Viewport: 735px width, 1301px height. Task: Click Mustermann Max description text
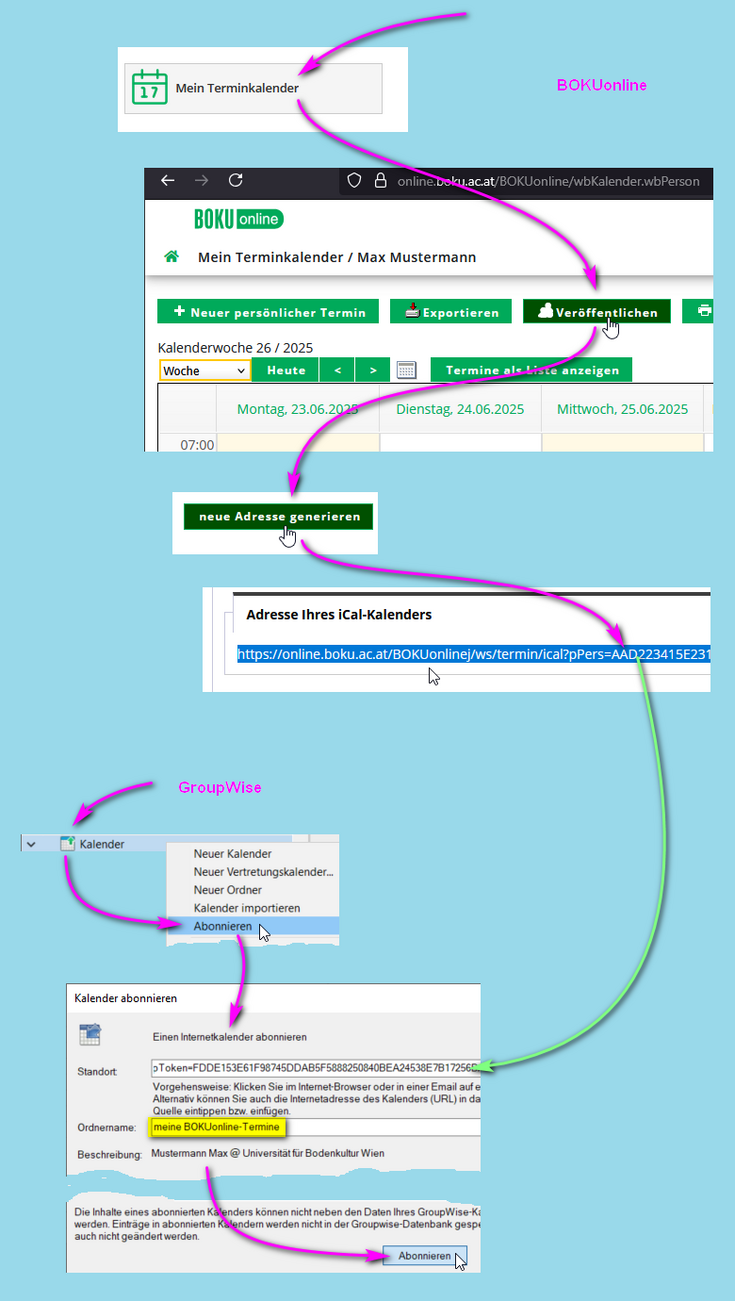pos(268,1154)
